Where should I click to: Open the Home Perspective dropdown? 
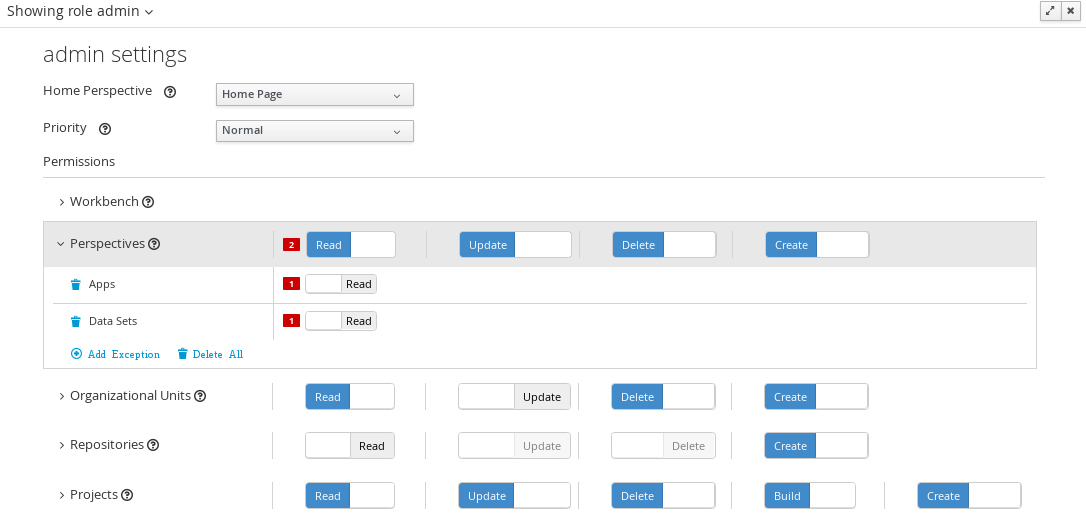(314, 95)
